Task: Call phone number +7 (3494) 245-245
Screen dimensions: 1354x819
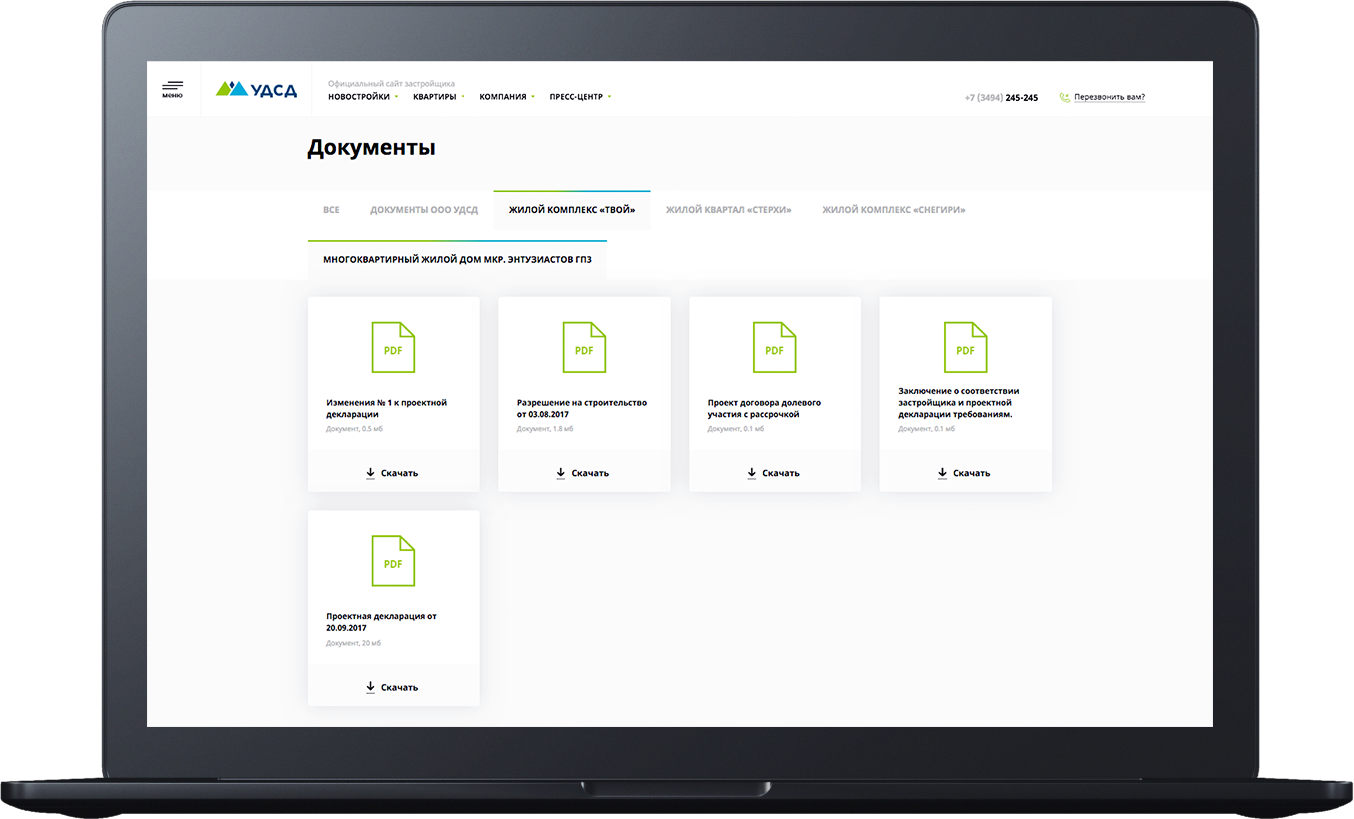Action: pyautogui.click(x=1001, y=98)
